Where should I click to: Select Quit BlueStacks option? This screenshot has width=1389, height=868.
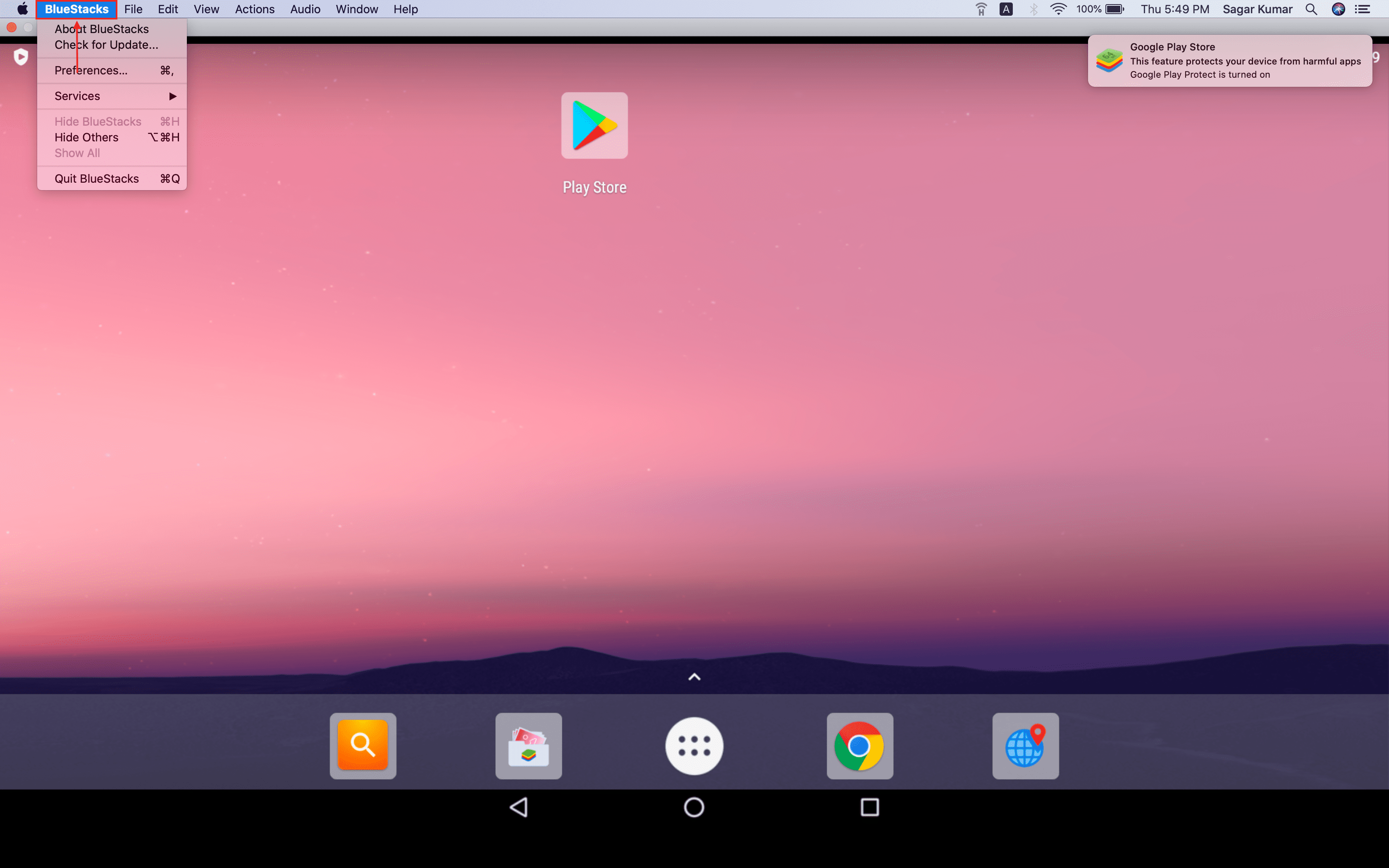98,178
